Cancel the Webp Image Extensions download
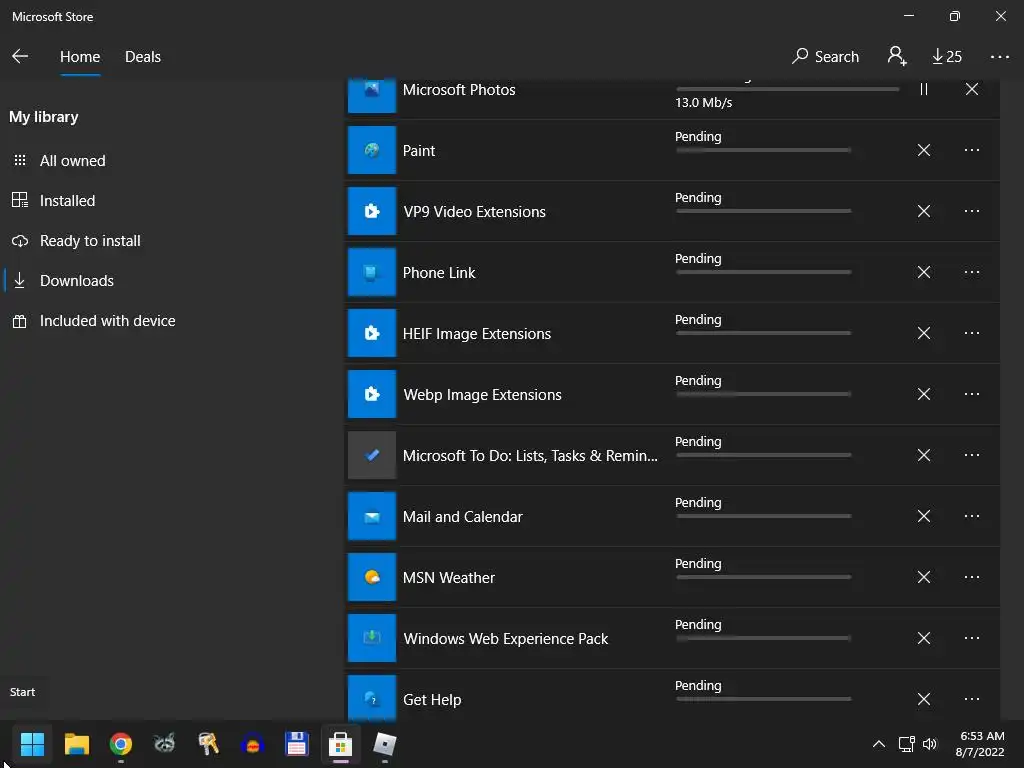This screenshot has height=768, width=1024. click(x=923, y=394)
